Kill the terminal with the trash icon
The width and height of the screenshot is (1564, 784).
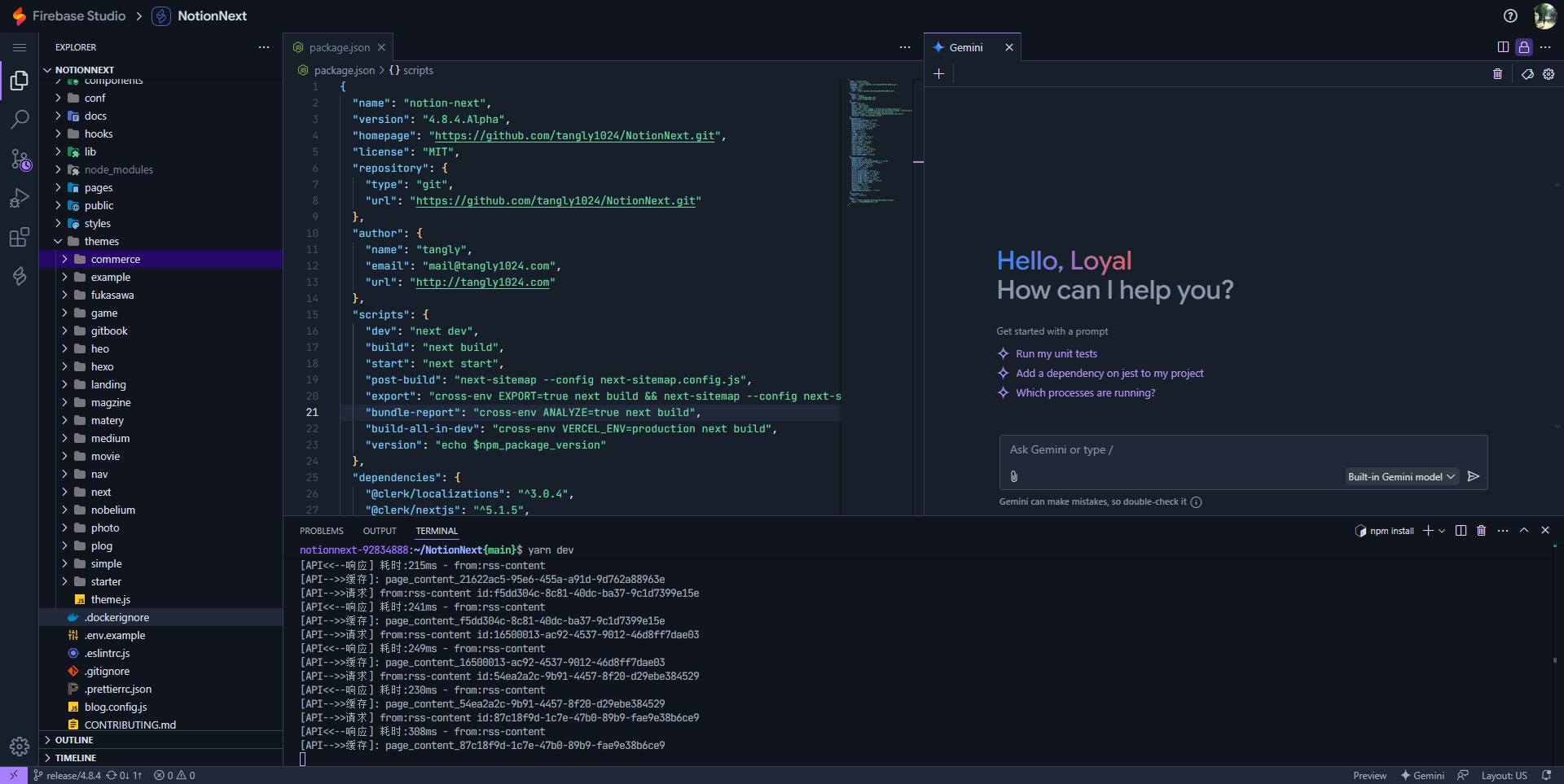click(x=1482, y=531)
